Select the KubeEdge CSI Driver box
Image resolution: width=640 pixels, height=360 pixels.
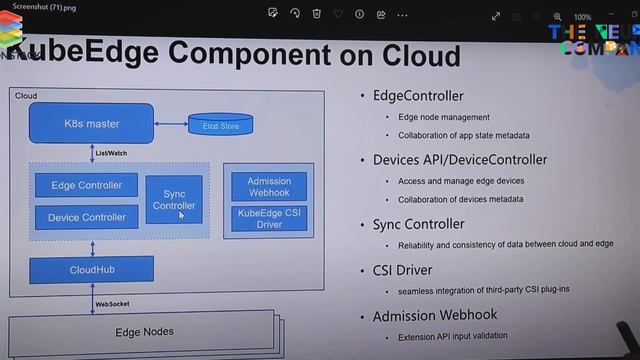tap(269, 219)
